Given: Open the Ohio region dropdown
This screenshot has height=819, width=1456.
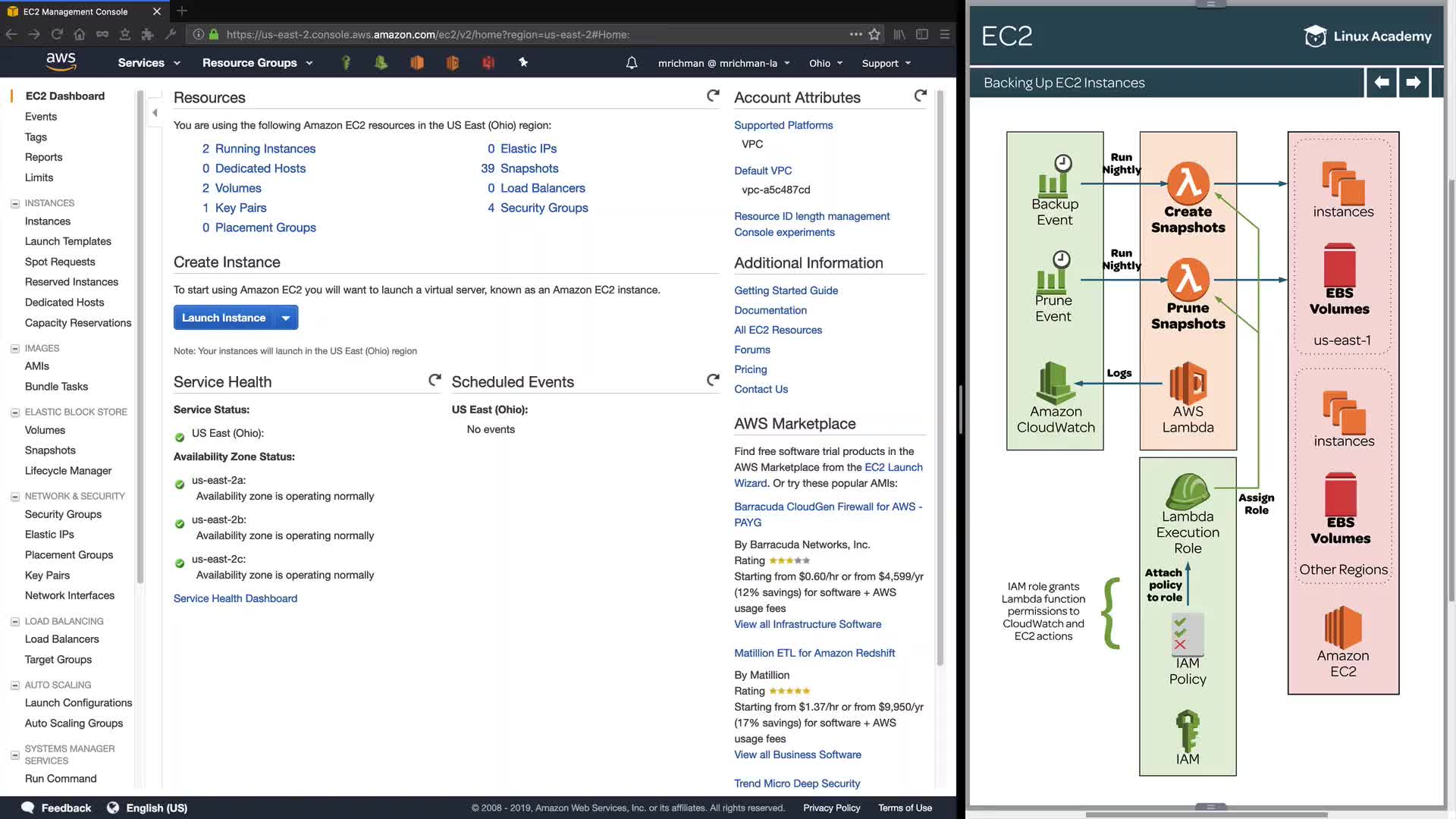Looking at the screenshot, I should tap(826, 63).
